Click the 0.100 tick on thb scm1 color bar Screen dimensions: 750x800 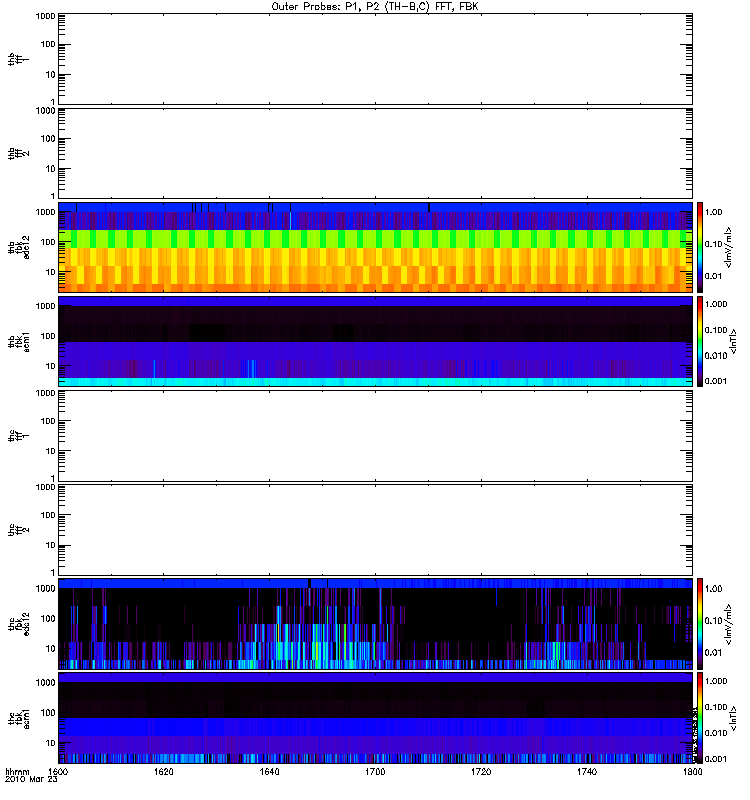pyautogui.click(x=716, y=330)
